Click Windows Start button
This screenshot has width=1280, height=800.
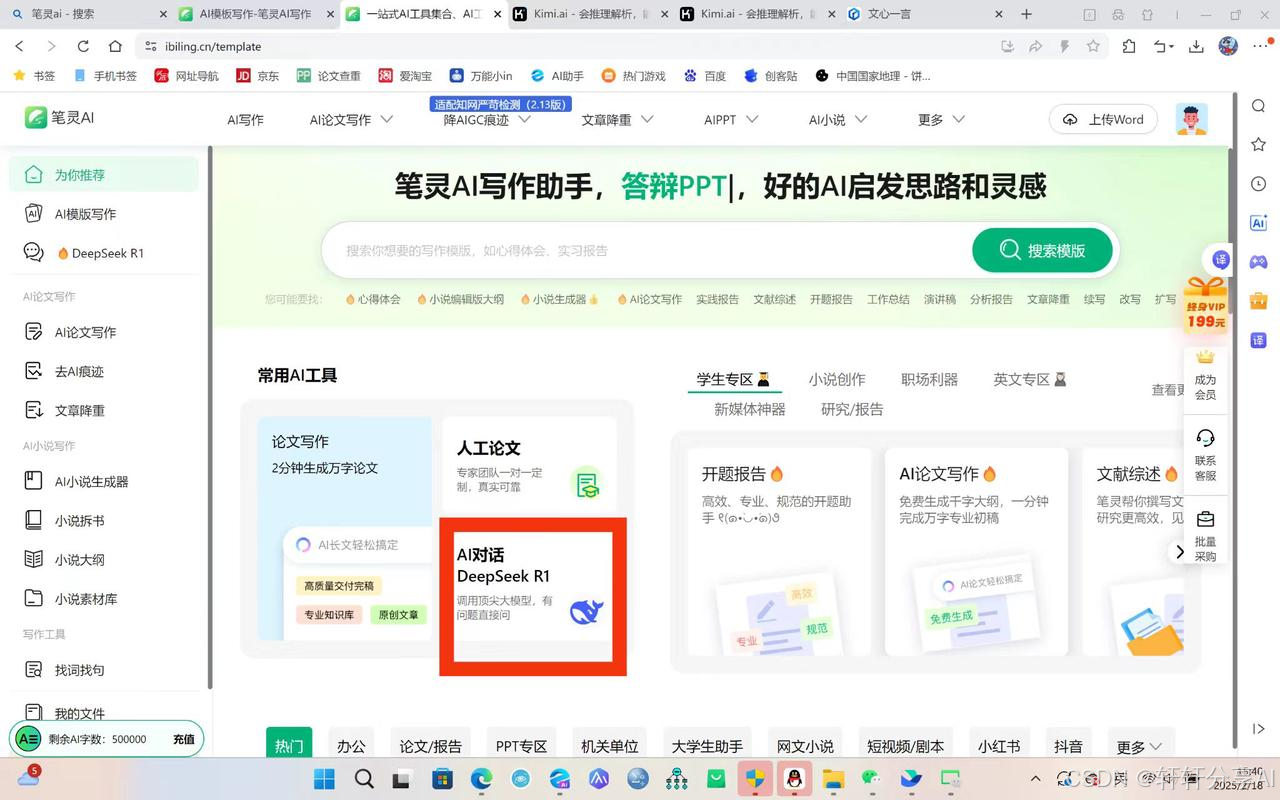tap(325, 778)
